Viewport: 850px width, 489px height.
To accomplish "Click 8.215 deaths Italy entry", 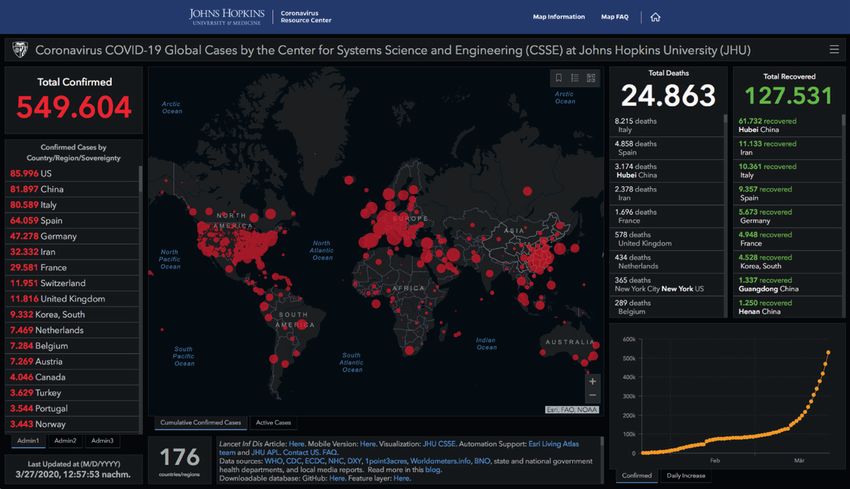I will pyautogui.click(x=667, y=125).
